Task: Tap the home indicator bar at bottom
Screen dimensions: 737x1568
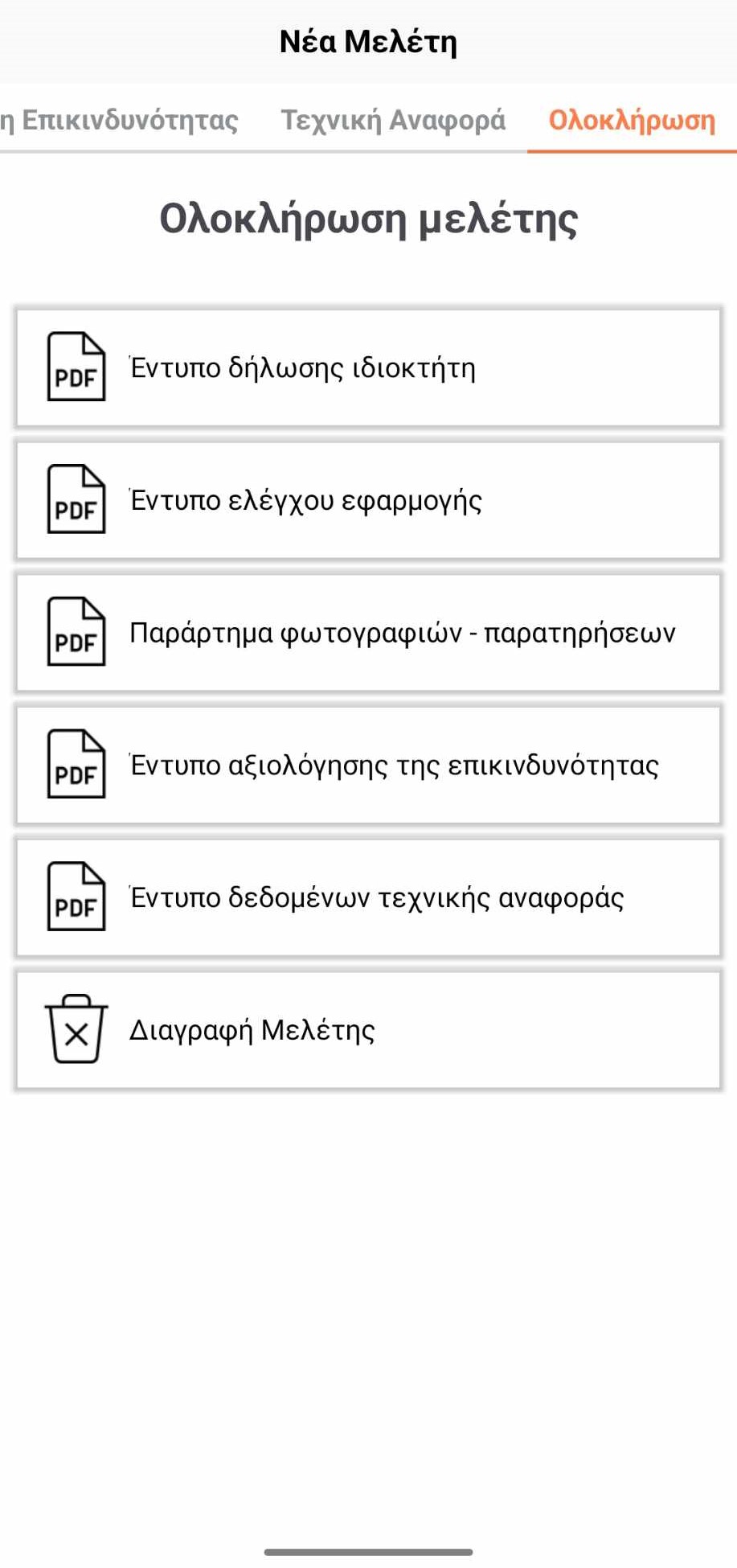Action: click(x=368, y=1552)
